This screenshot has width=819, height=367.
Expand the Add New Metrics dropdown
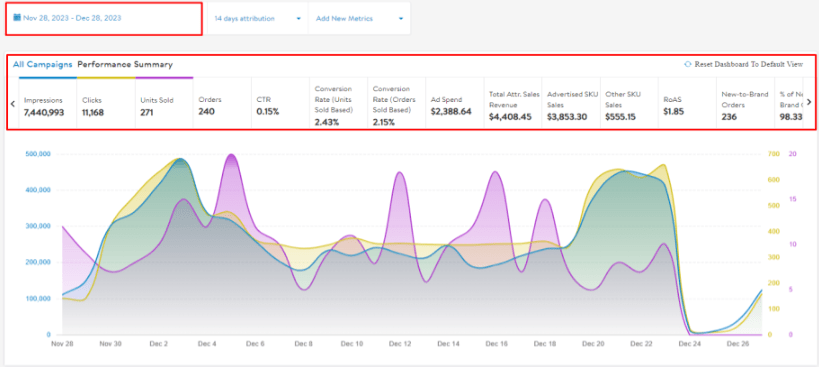(x=359, y=18)
